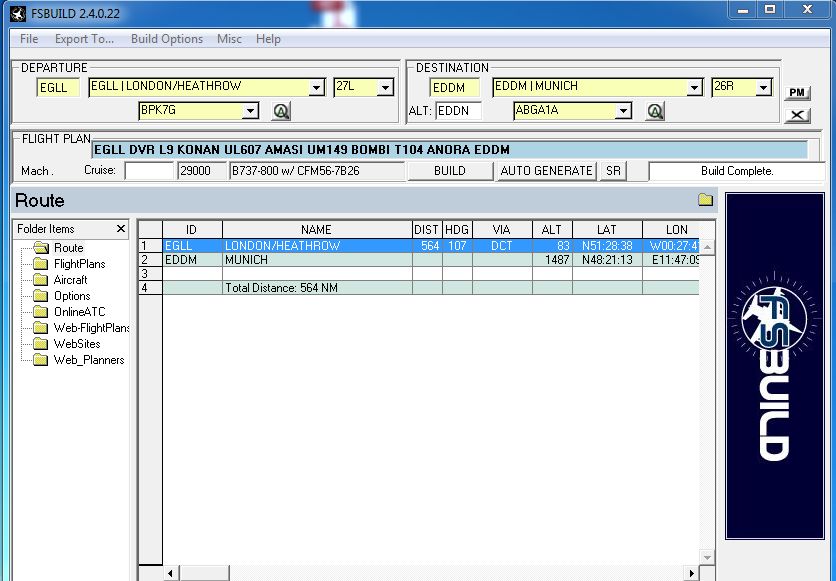
Task: Click the Web-FlightPlans folder icon
Action: pos(41,328)
